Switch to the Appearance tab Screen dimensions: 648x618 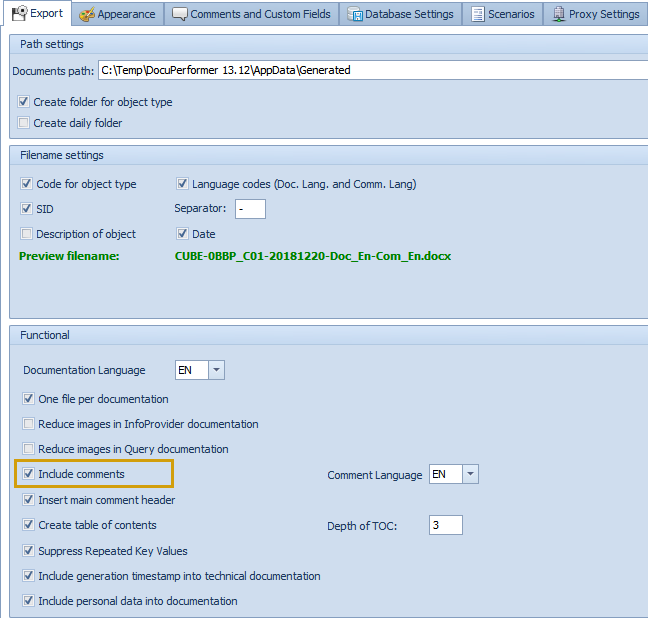click(x=125, y=14)
